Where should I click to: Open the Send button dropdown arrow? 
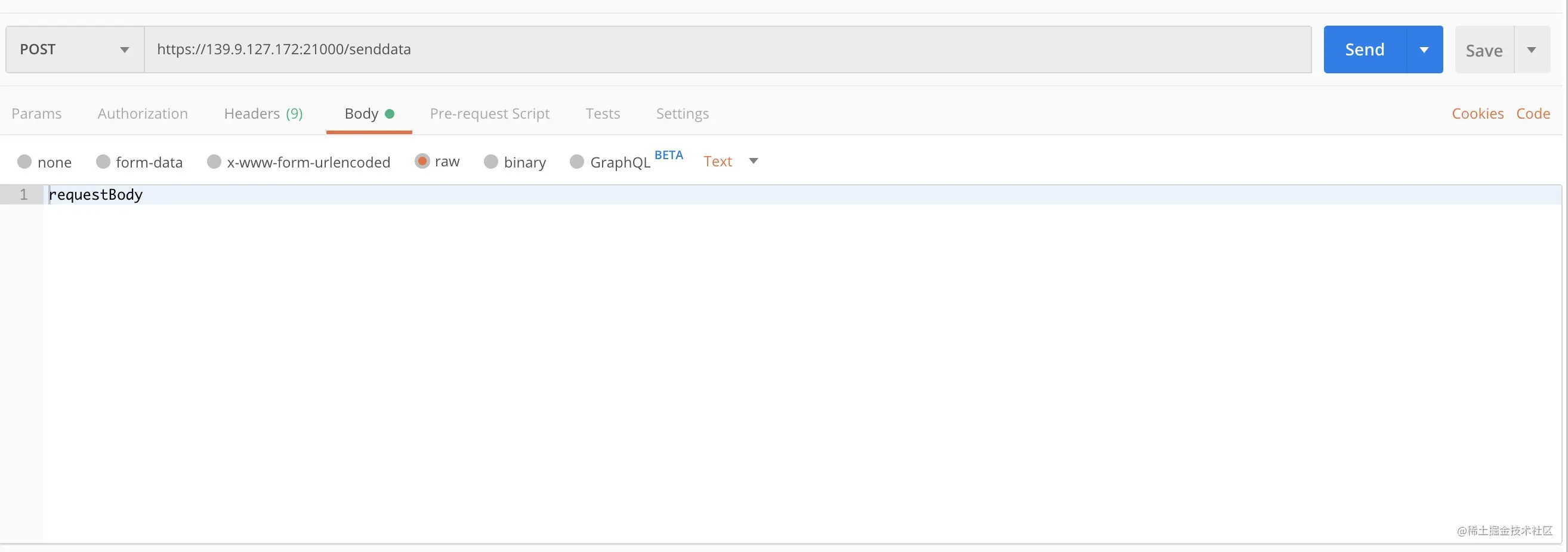tap(1424, 49)
